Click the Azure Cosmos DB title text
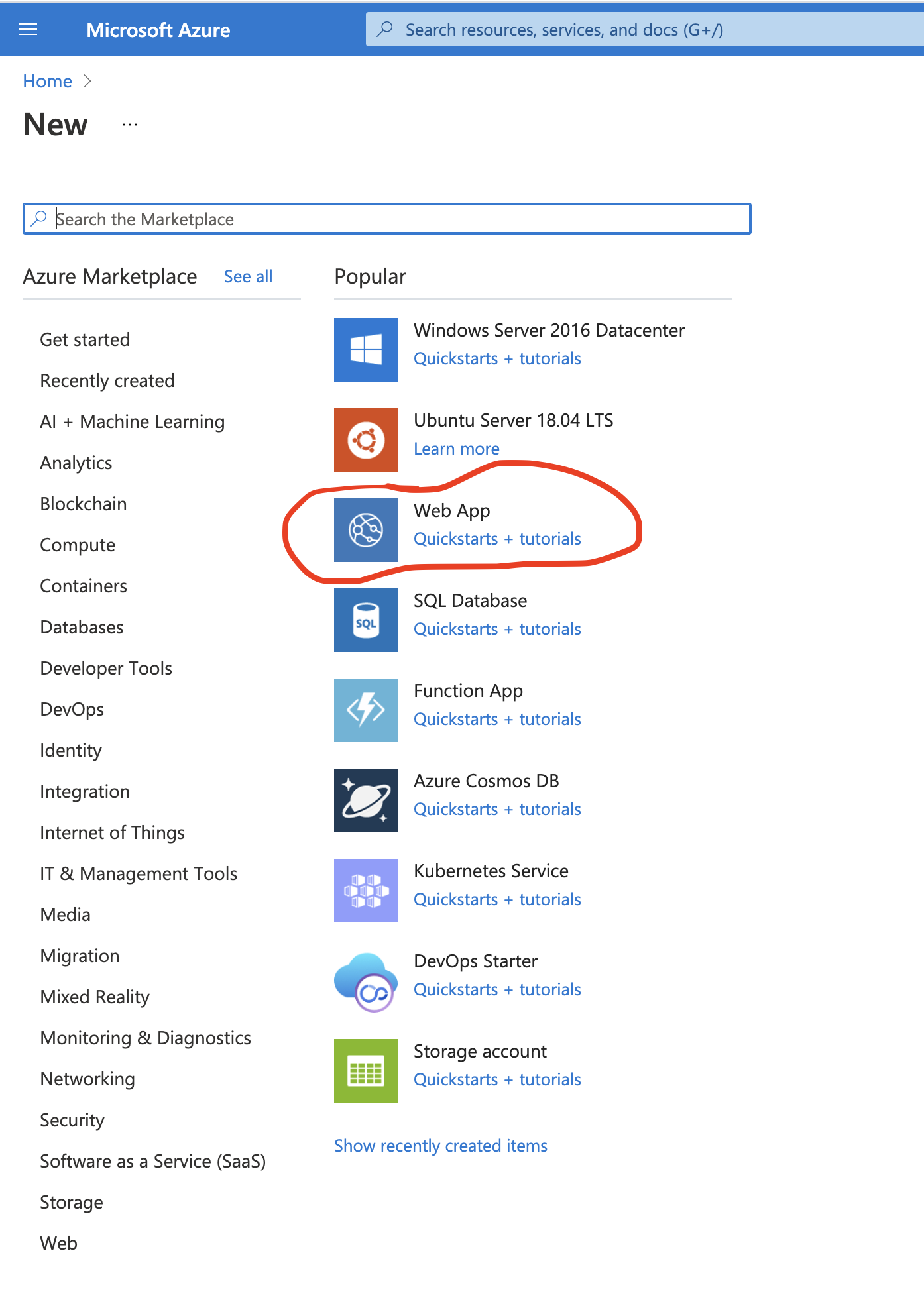Image resolution: width=924 pixels, height=1316 pixels. point(487,781)
